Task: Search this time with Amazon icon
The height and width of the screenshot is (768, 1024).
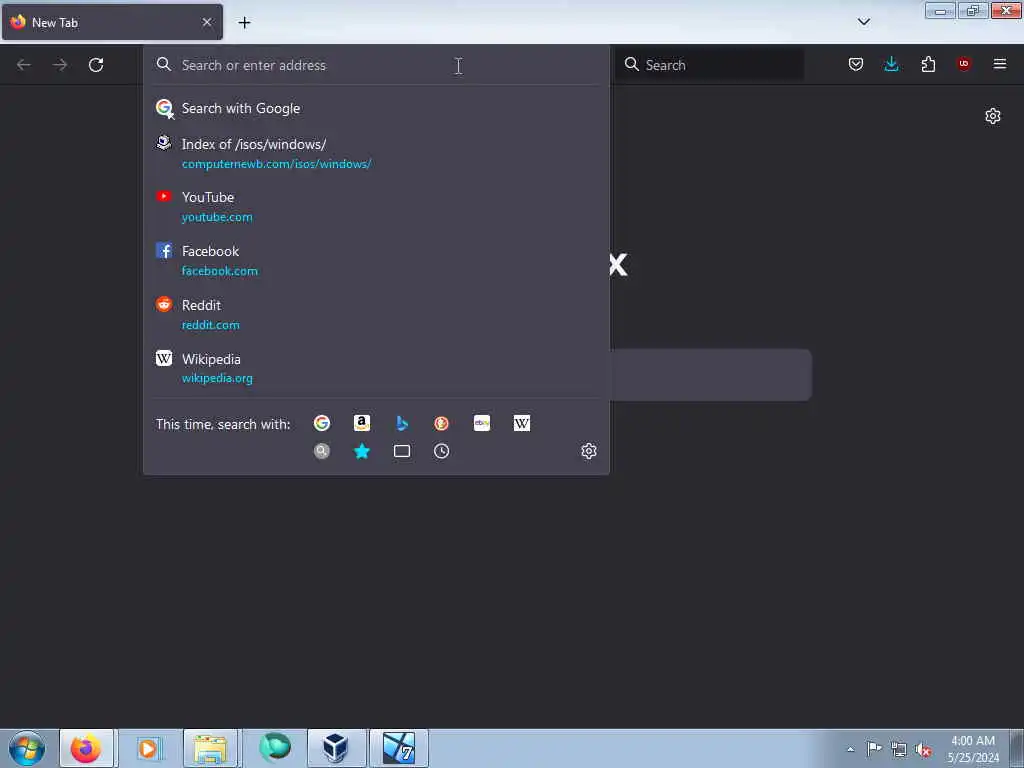Action: tap(362, 423)
